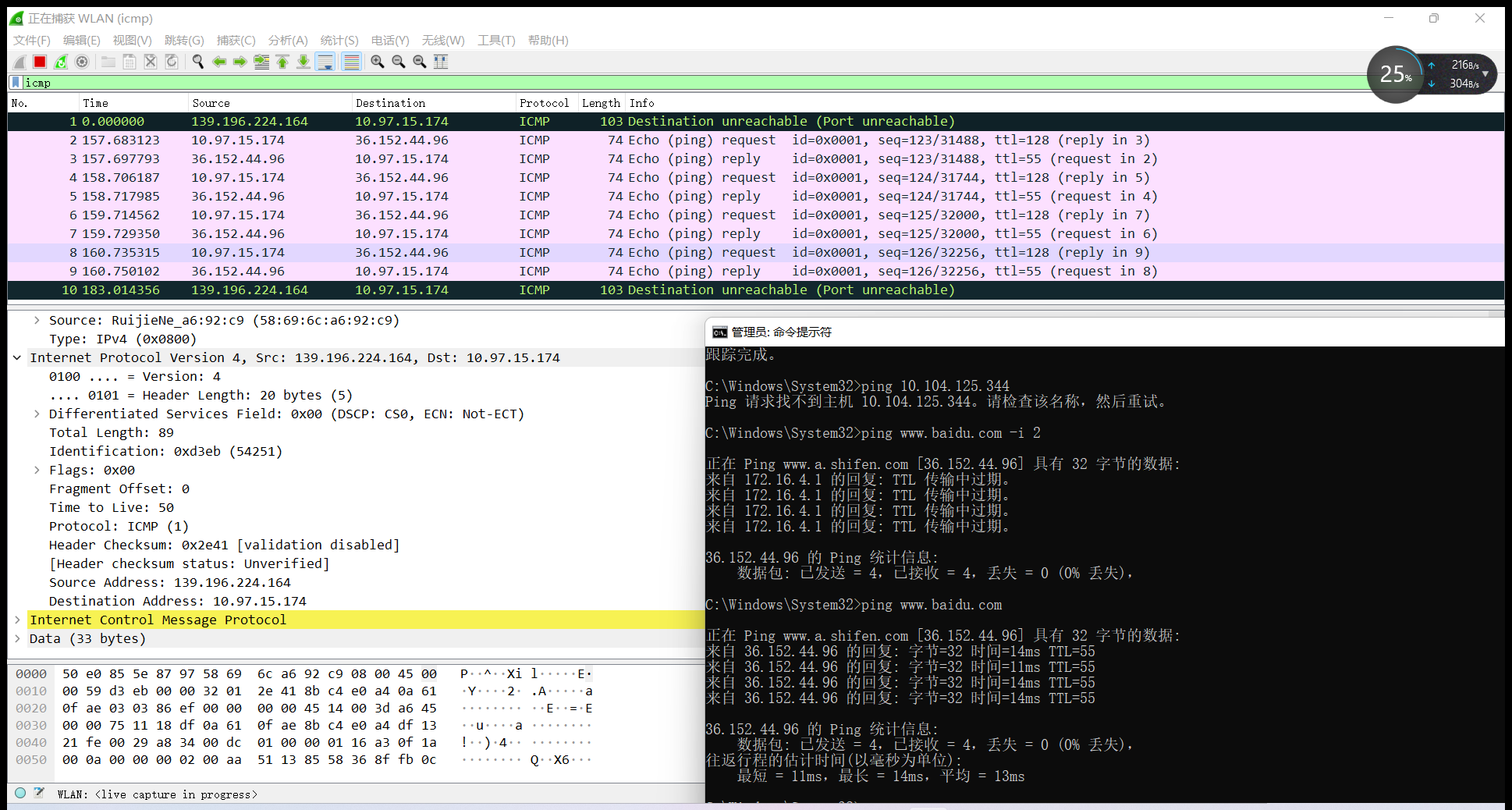
Task: Select packet 1 Destination unreachable row
Action: coord(756,122)
